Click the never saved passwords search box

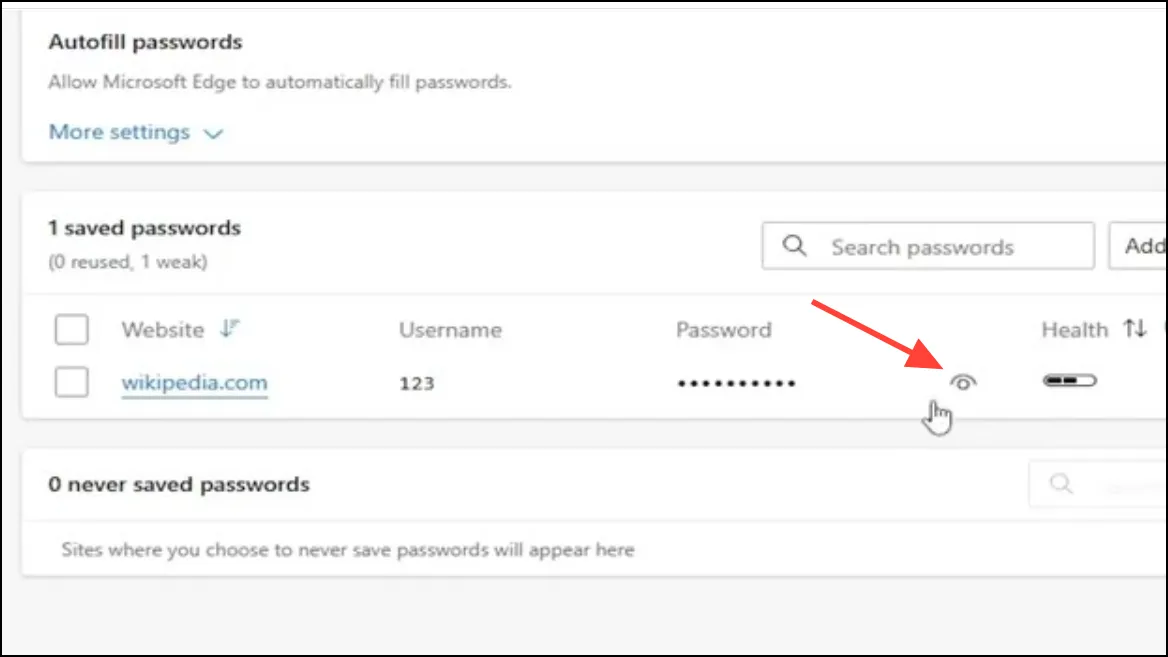1098,484
